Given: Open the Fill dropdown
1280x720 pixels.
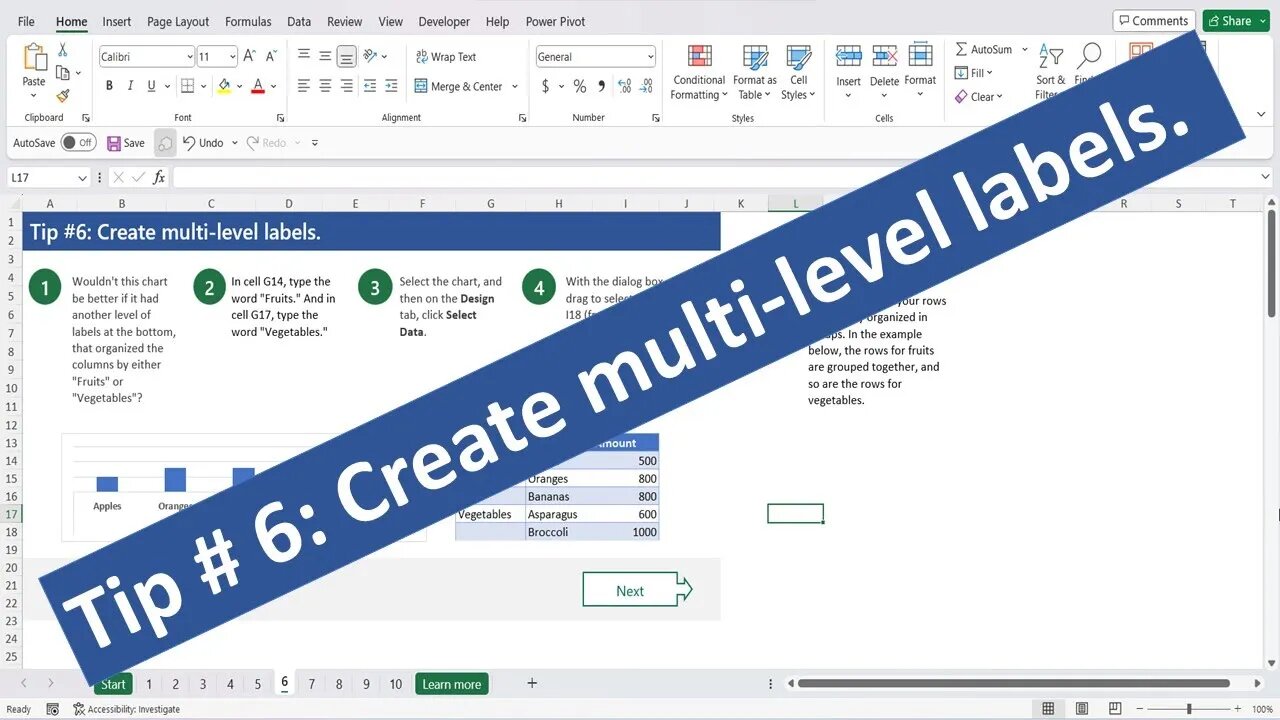Looking at the screenshot, I should 974,73.
